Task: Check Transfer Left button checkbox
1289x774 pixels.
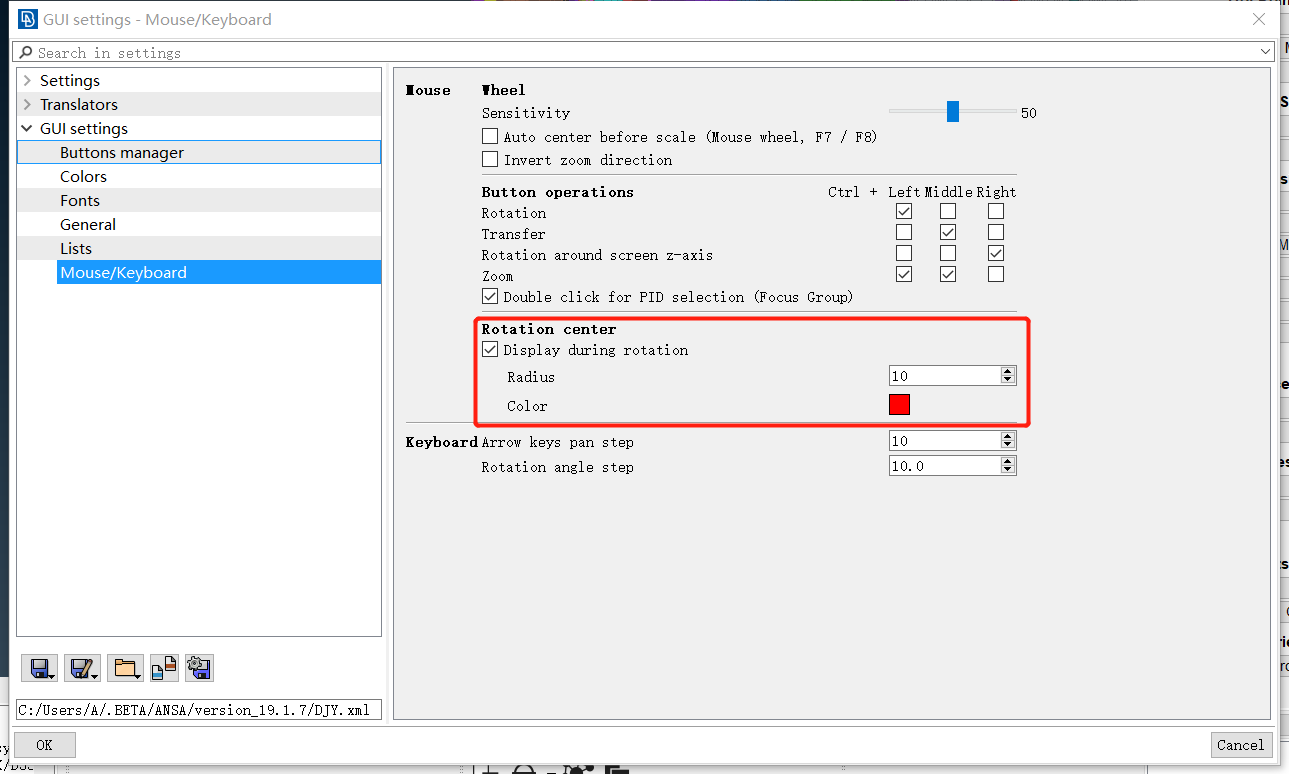Action: click(x=904, y=233)
